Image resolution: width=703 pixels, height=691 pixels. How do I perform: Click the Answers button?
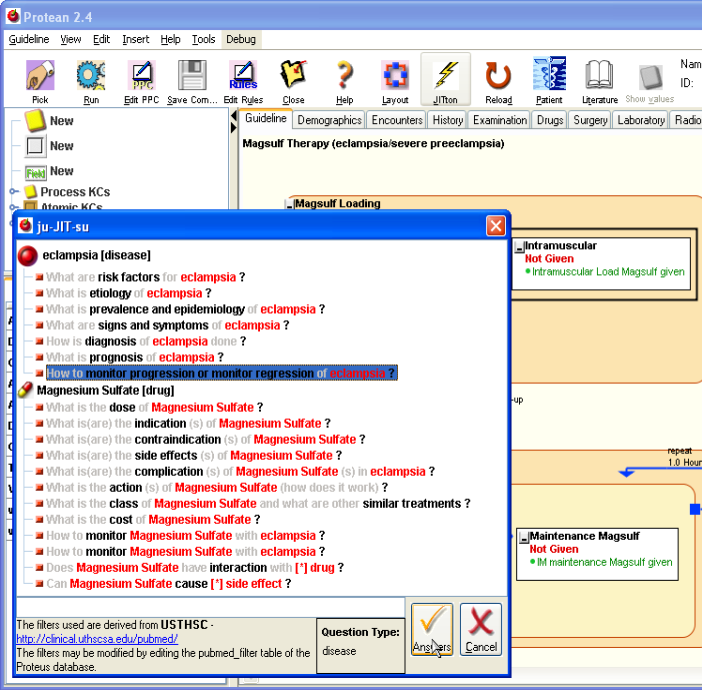432,629
